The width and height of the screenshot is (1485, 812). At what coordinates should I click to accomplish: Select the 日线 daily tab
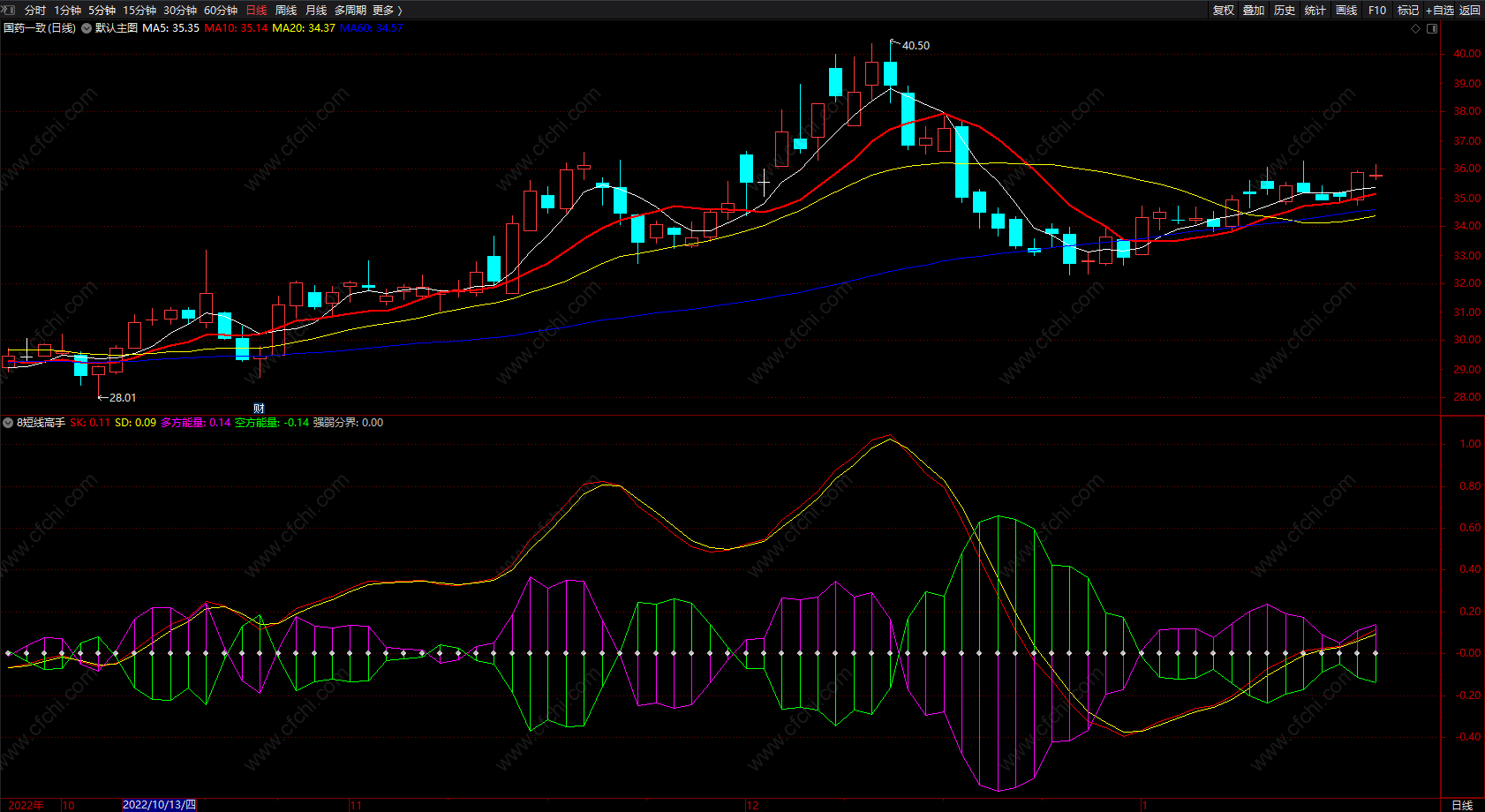256,11
